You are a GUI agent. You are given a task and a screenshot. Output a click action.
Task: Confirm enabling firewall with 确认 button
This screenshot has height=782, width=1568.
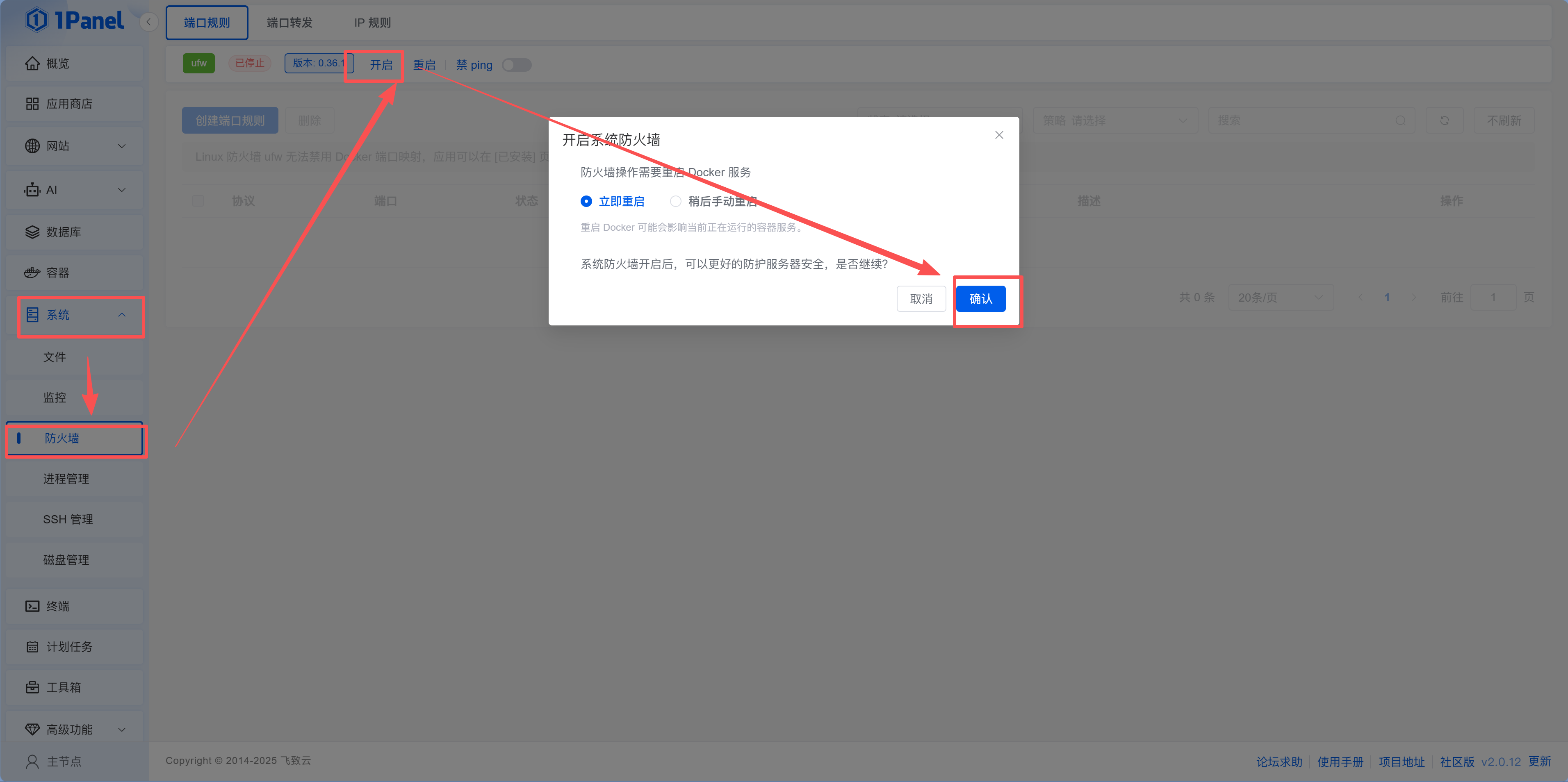980,298
